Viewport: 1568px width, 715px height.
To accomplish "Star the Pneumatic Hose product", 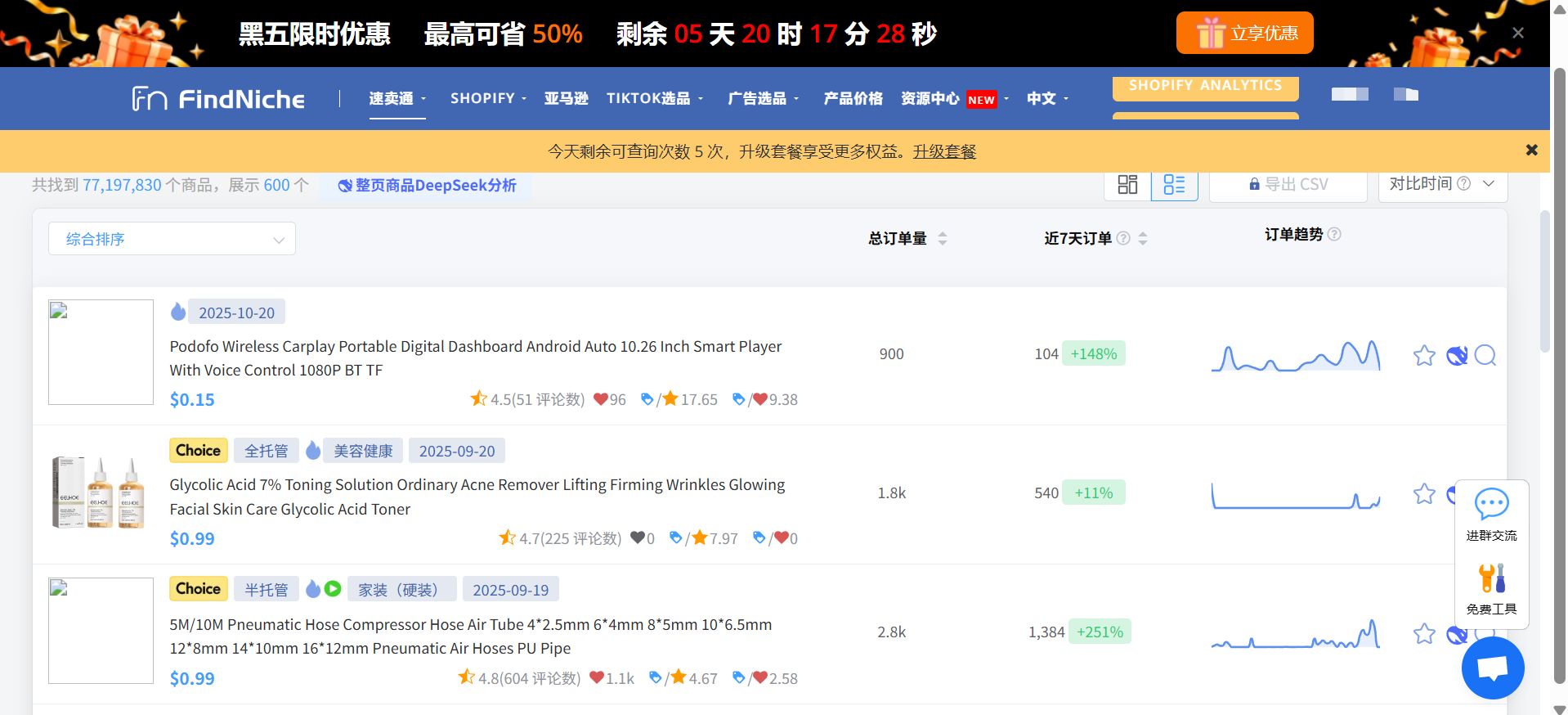I will click(1424, 634).
